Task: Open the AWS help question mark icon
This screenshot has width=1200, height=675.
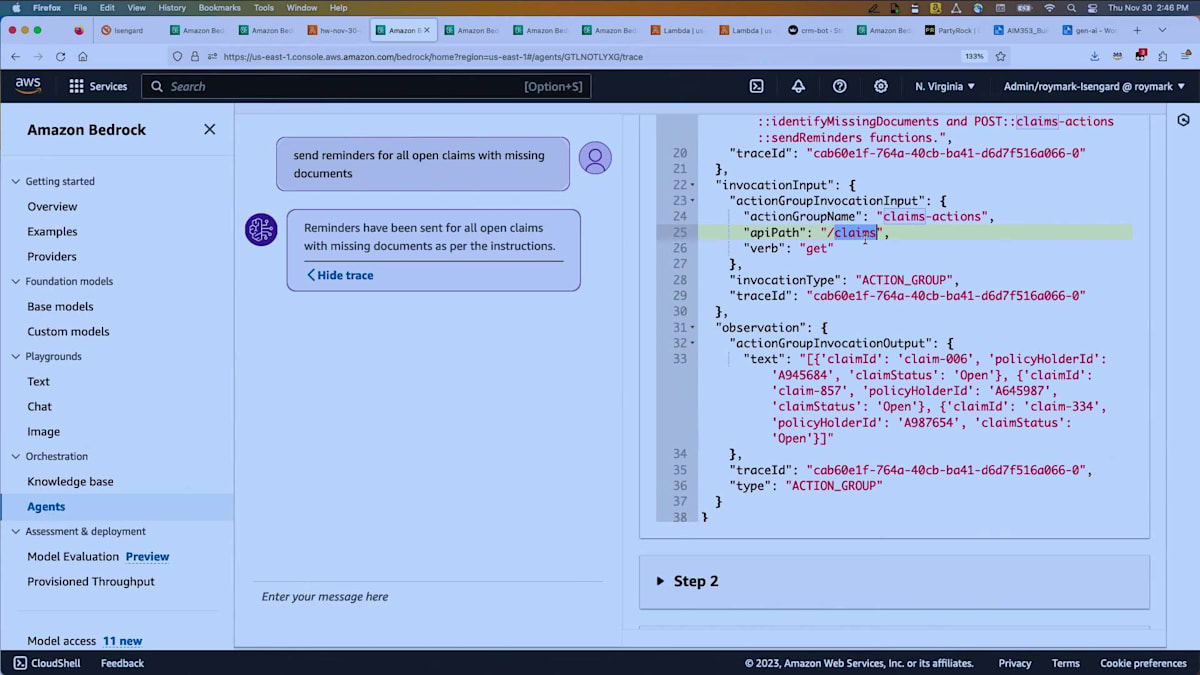Action: coord(840,86)
